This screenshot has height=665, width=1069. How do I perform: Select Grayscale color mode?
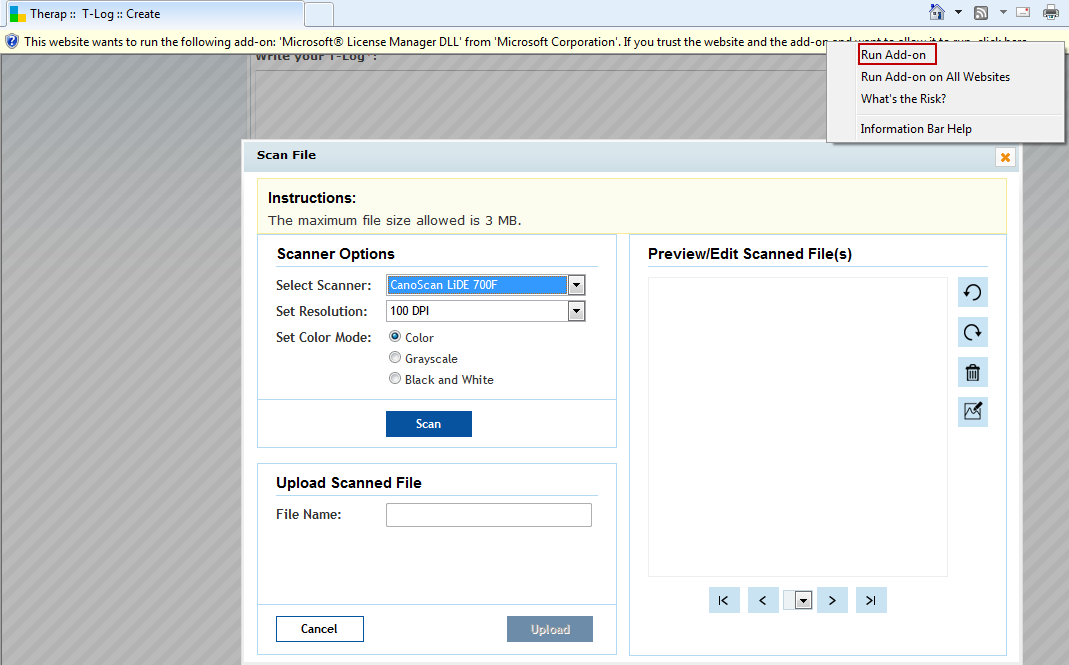click(x=395, y=357)
